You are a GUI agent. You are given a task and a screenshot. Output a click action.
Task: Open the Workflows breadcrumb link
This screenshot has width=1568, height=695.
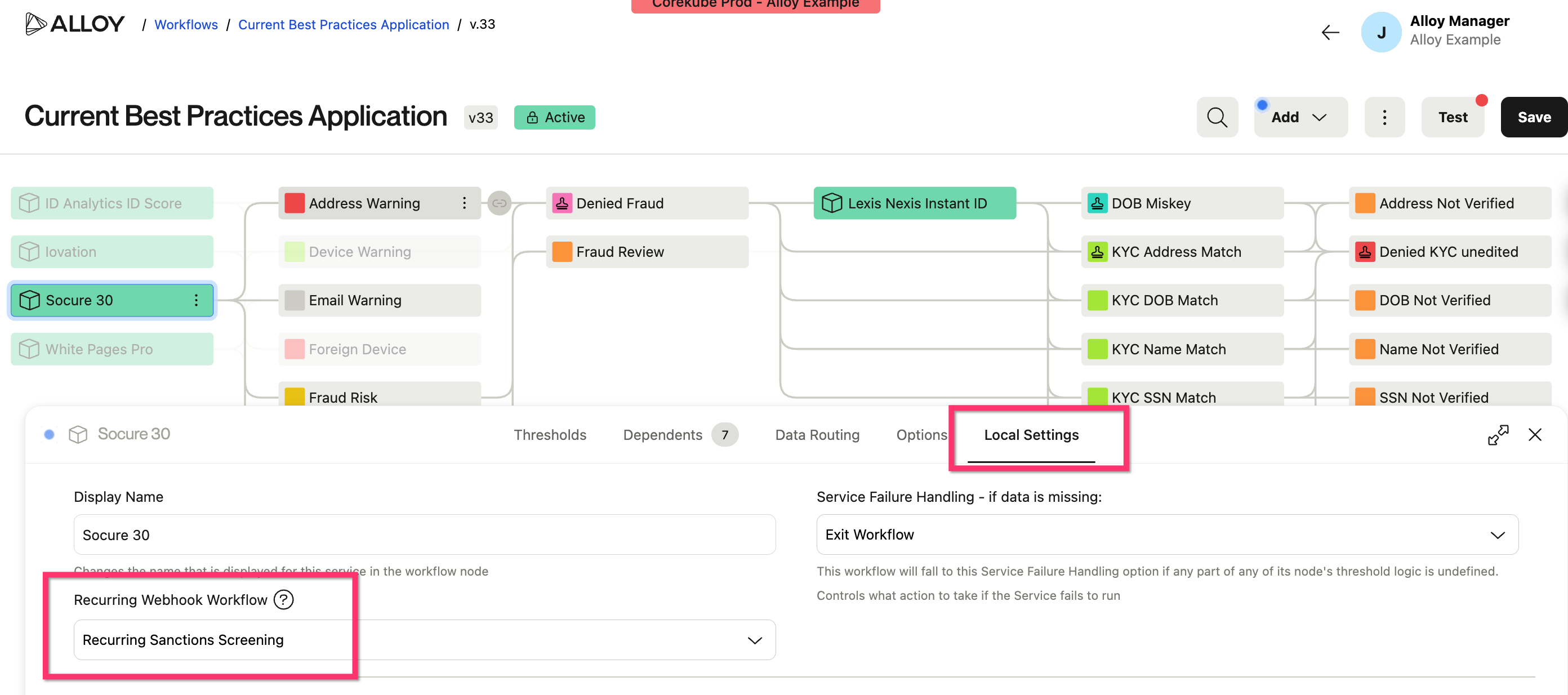pyautogui.click(x=186, y=24)
